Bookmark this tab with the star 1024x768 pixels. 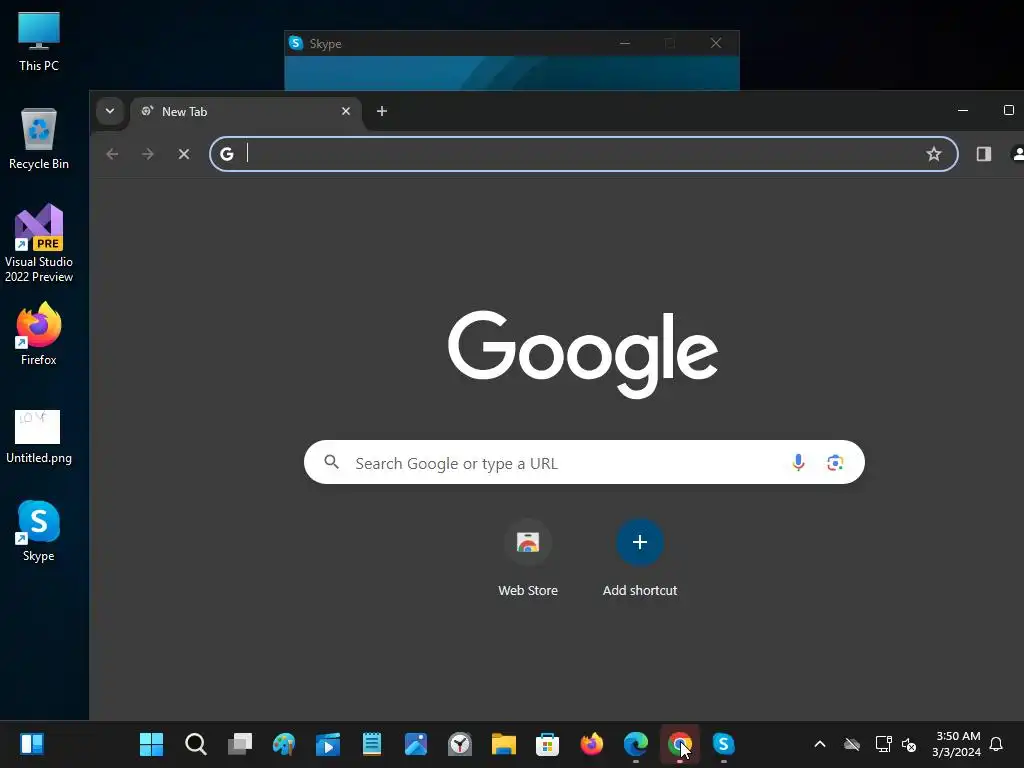coord(934,154)
